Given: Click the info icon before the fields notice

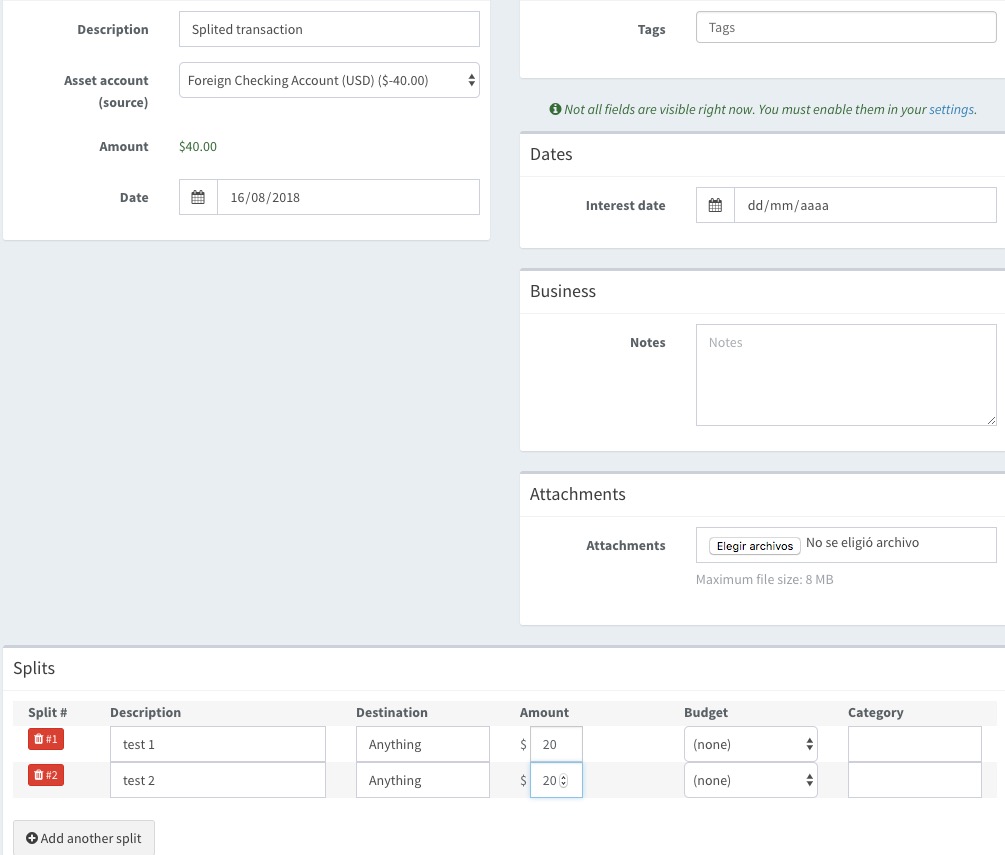Looking at the screenshot, I should 555,108.
